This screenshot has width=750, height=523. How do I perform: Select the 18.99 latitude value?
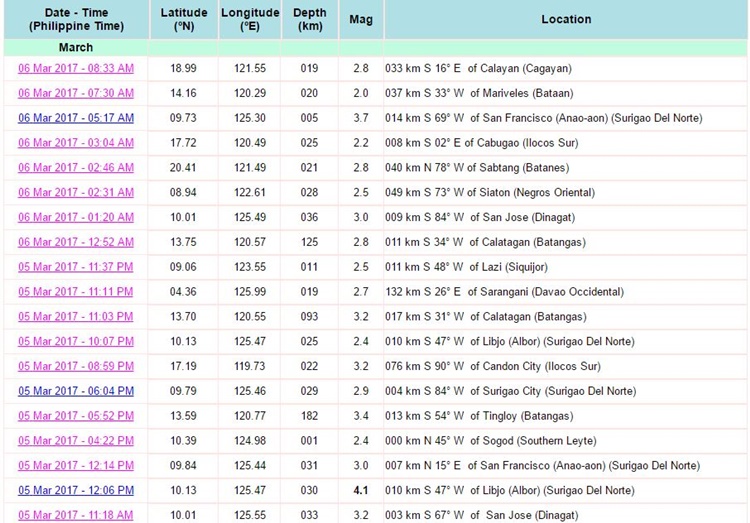click(183, 68)
